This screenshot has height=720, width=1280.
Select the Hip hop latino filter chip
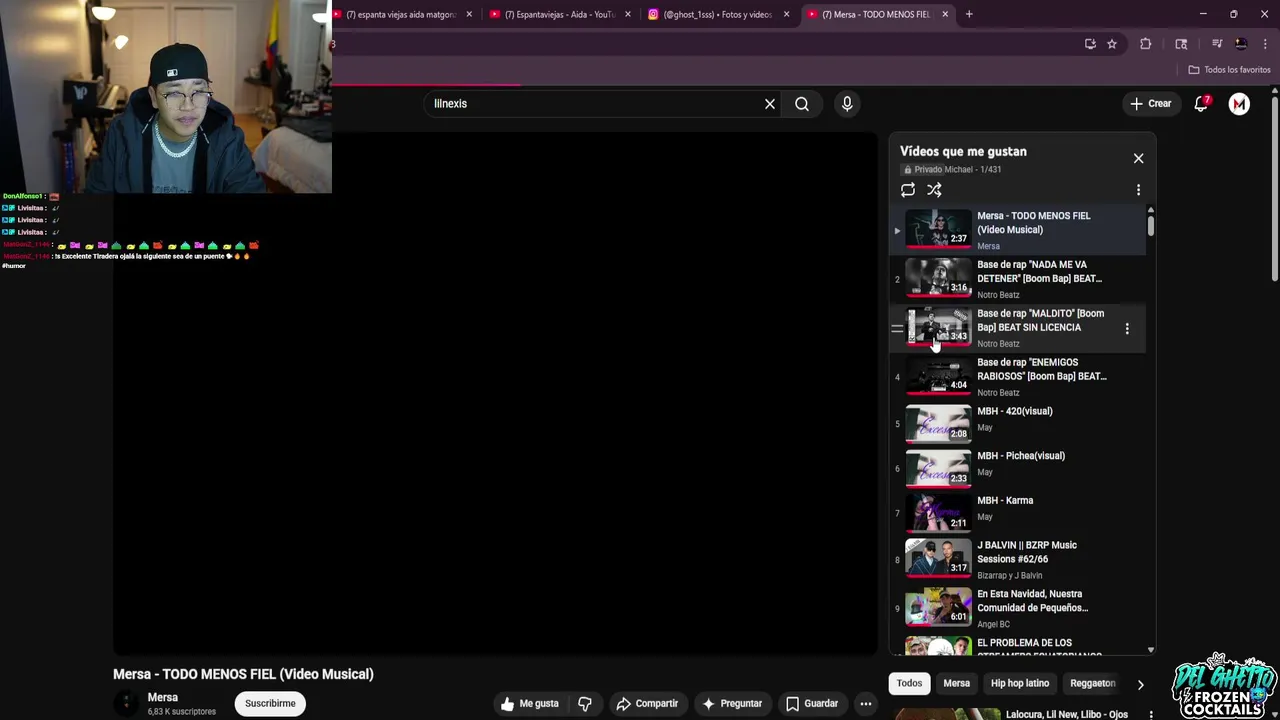pos(1020,683)
